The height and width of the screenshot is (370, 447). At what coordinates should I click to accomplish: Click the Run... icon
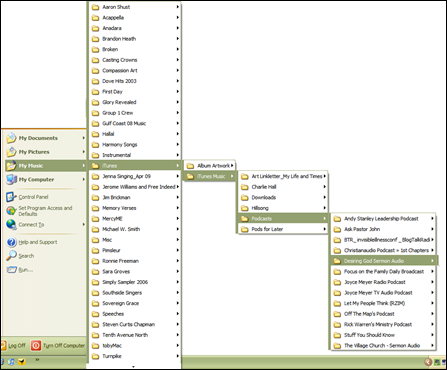point(11,269)
